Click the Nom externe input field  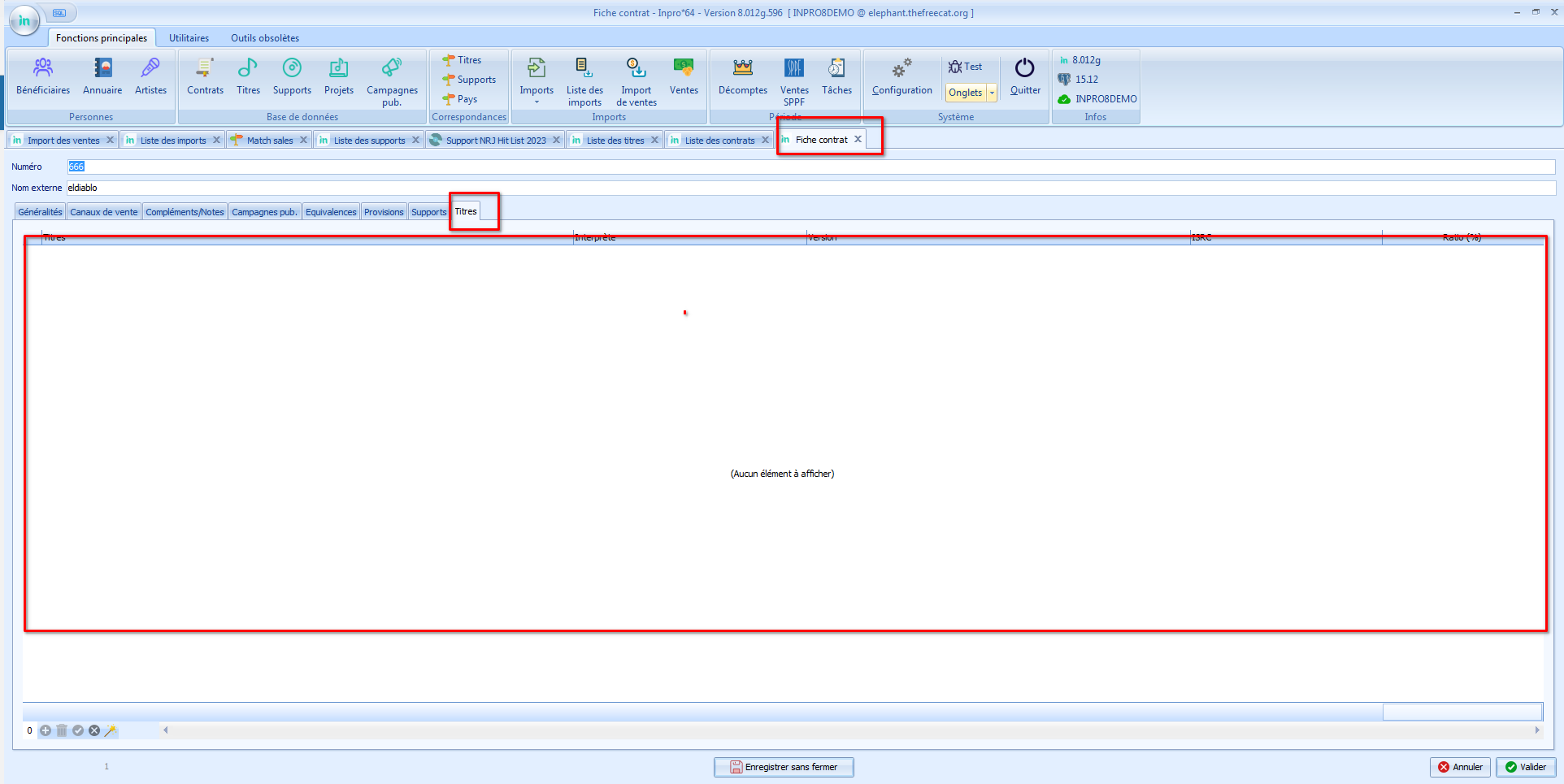tap(810, 188)
